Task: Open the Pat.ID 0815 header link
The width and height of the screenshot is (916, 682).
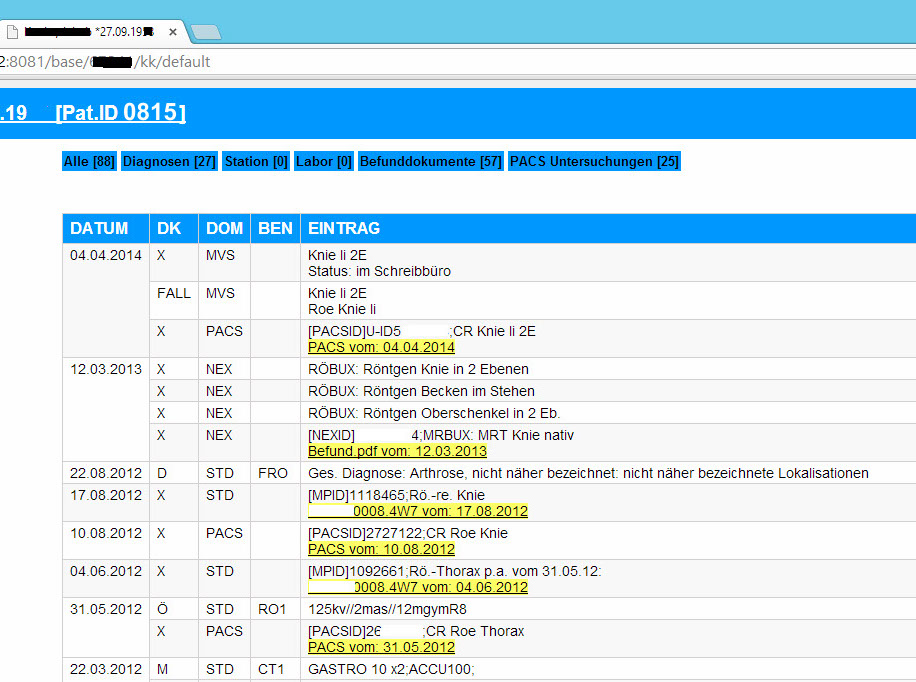Action: pos(121,113)
